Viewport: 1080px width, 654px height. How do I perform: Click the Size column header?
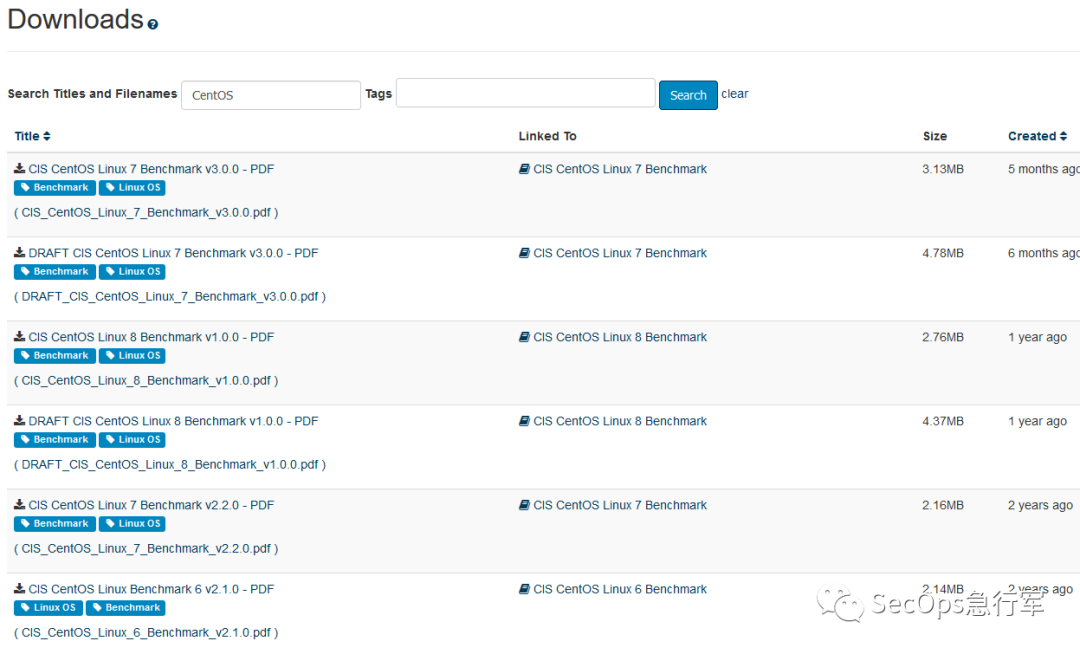(x=935, y=136)
